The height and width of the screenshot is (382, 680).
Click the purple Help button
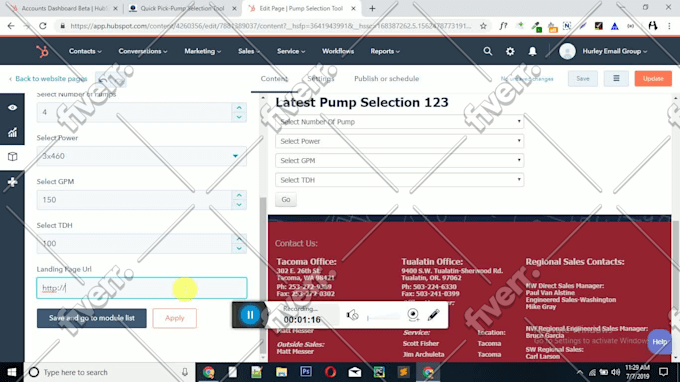pos(660,342)
